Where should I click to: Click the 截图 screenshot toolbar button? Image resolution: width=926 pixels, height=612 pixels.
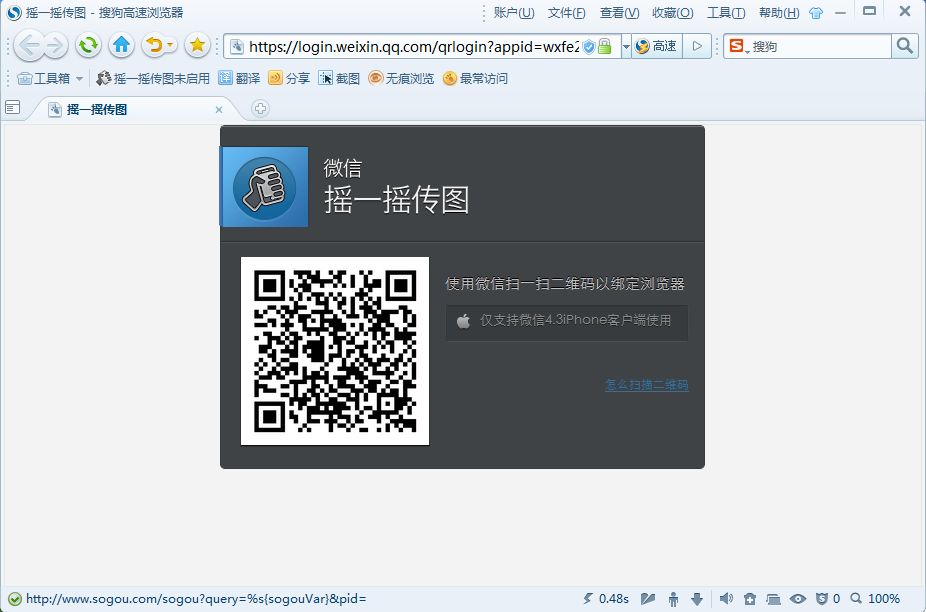[339, 79]
